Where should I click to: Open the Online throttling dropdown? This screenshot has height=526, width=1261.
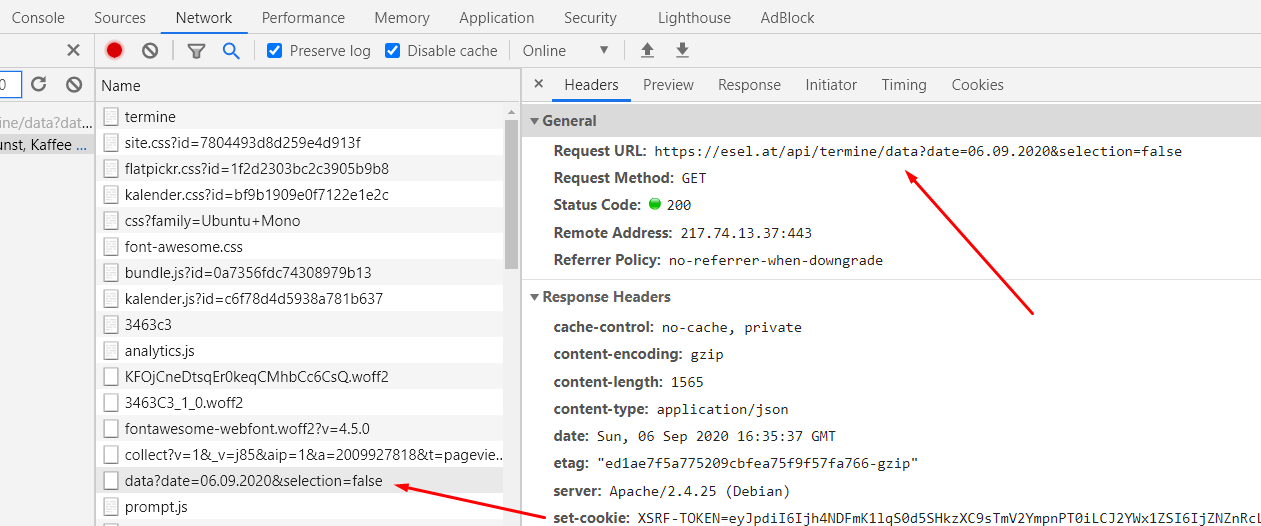tap(565, 50)
